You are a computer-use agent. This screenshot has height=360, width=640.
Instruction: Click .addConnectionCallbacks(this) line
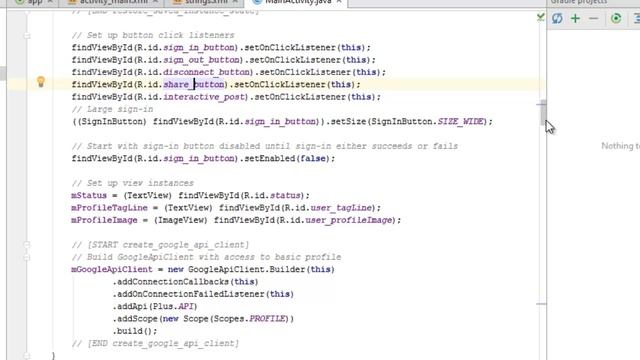(x=185, y=282)
